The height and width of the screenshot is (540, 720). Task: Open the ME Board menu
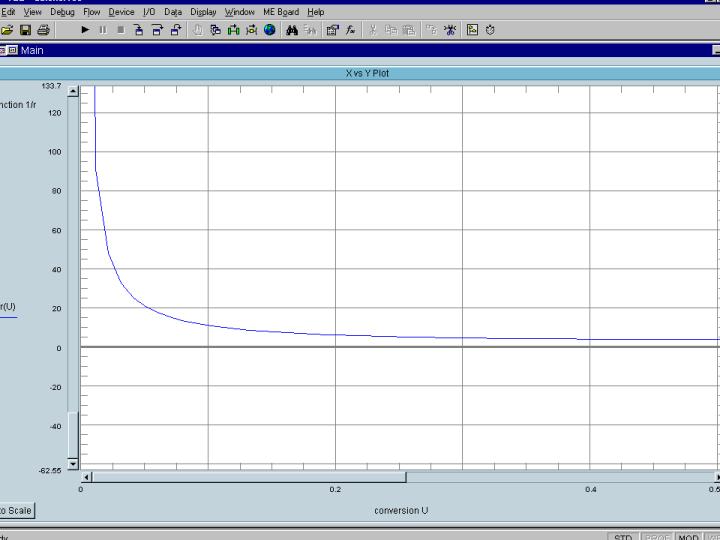pyautogui.click(x=281, y=12)
